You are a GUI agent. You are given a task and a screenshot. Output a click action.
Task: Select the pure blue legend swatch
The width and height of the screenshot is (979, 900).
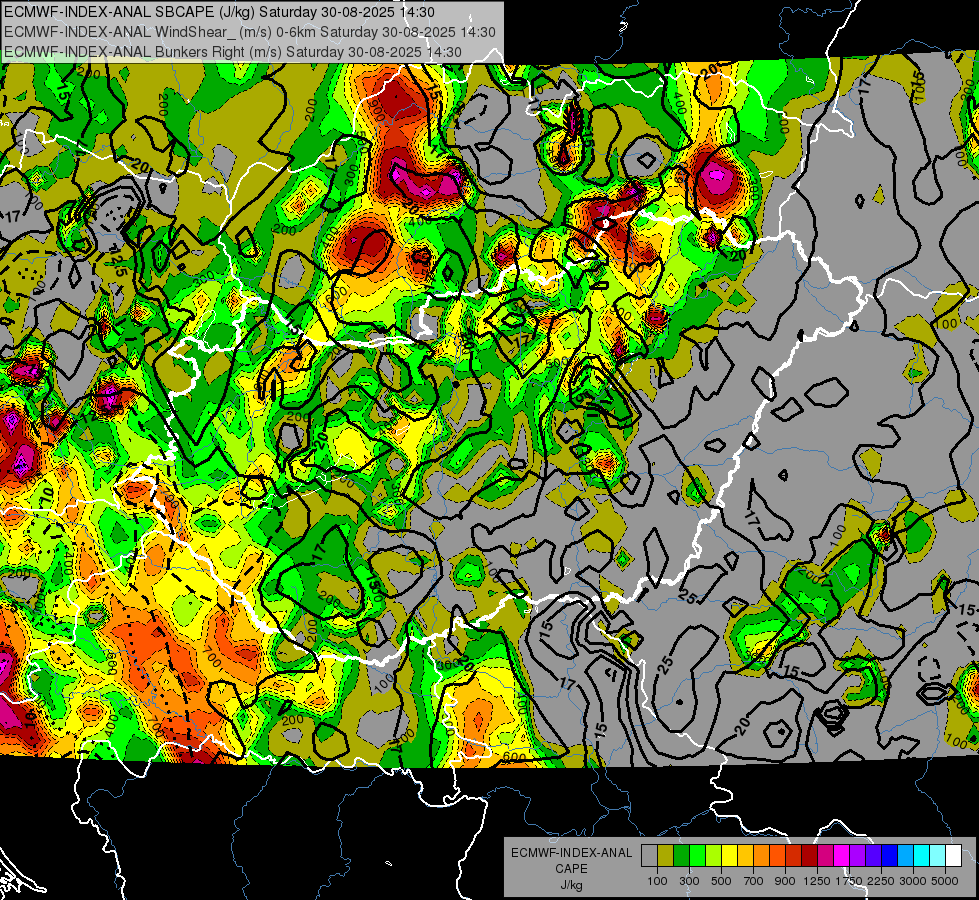coord(890,856)
